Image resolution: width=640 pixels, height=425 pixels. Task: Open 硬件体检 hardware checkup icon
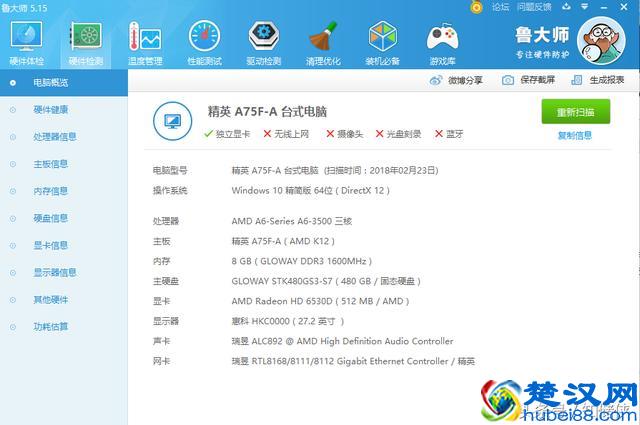click(27, 43)
